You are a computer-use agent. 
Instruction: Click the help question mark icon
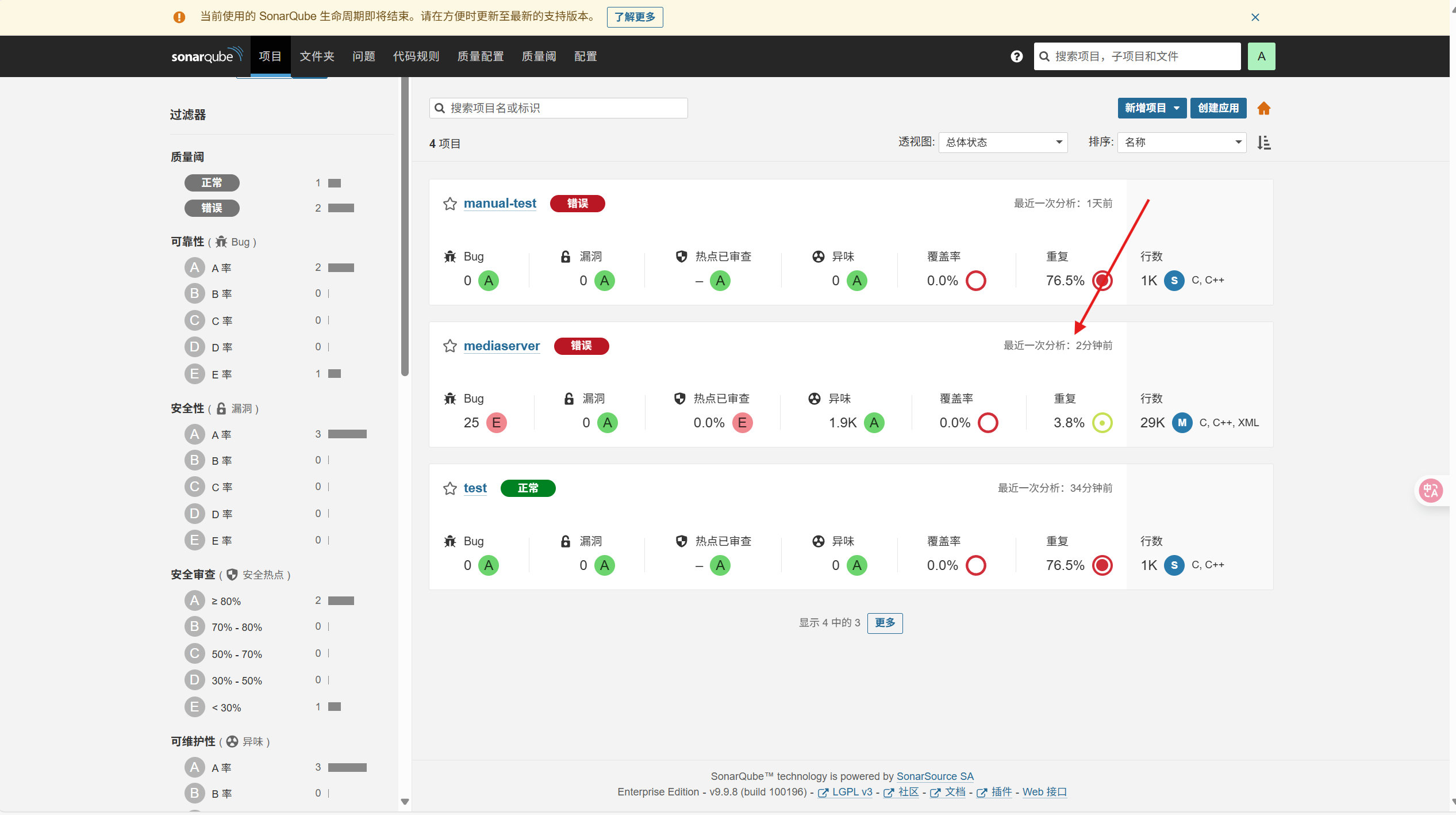click(x=1016, y=56)
